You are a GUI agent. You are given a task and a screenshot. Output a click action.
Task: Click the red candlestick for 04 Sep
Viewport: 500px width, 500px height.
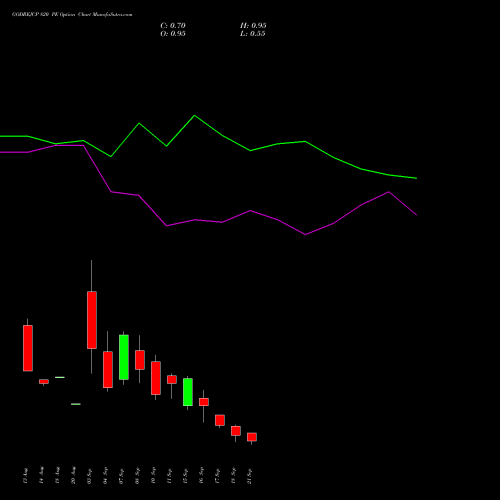[108, 369]
